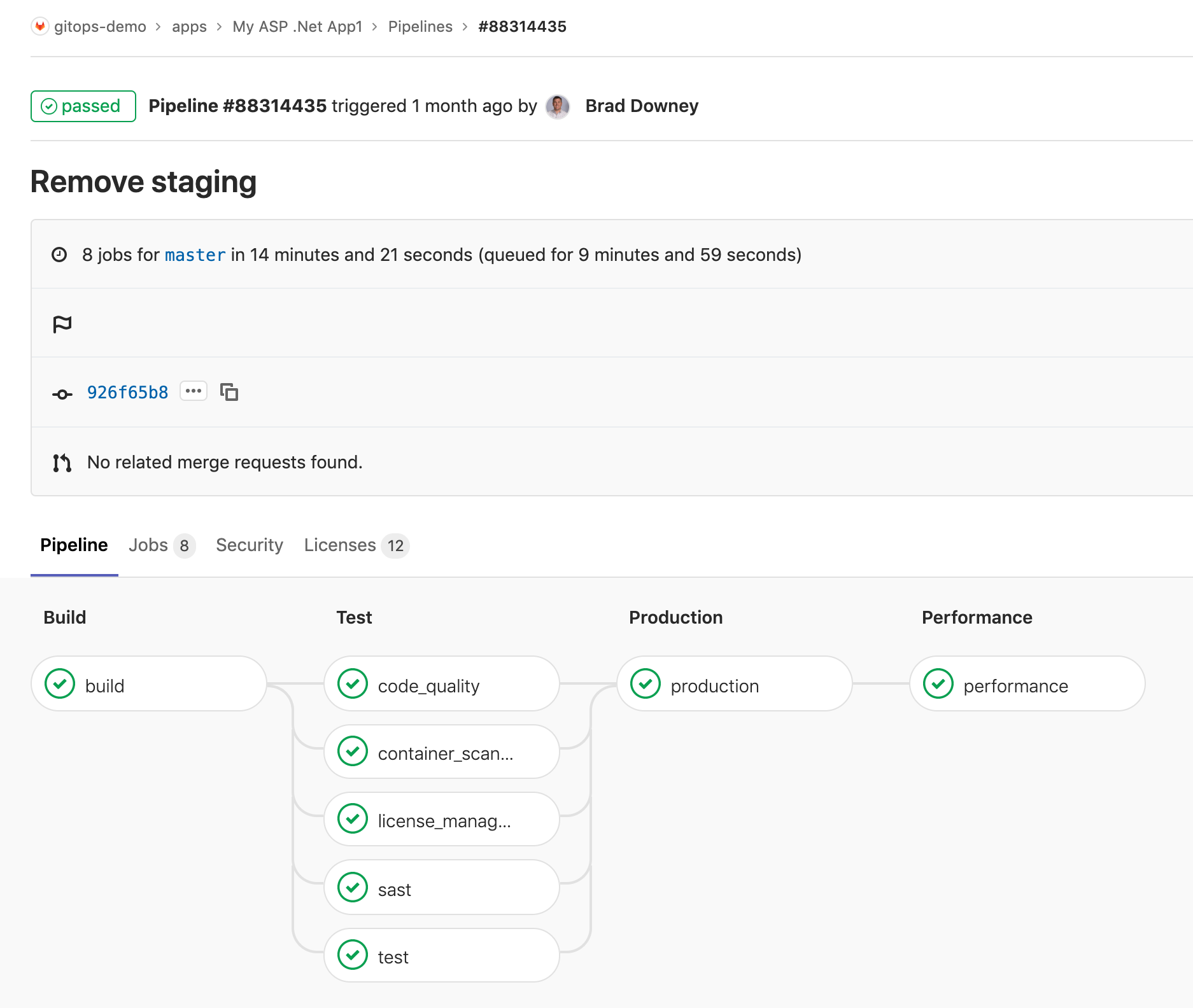The width and height of the screenshot is (1193, 1008).
Task: Click the Production stage heading
Action: click(x=676, y=617)
